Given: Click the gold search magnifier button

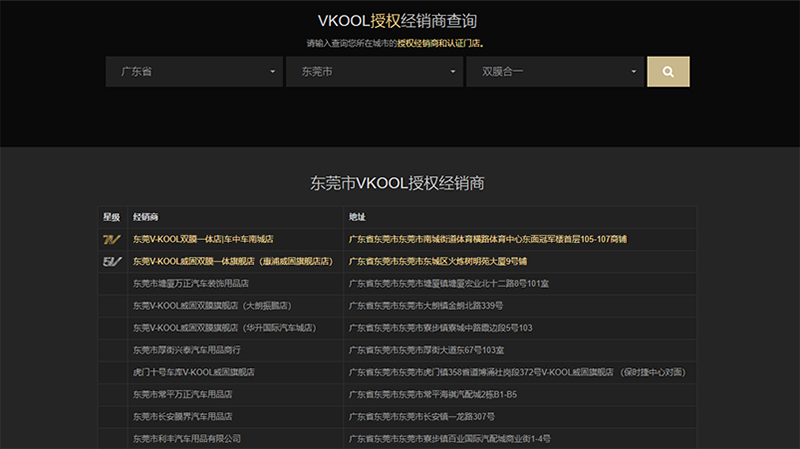Looking at the screenshot, I should [x=668, y=71].
